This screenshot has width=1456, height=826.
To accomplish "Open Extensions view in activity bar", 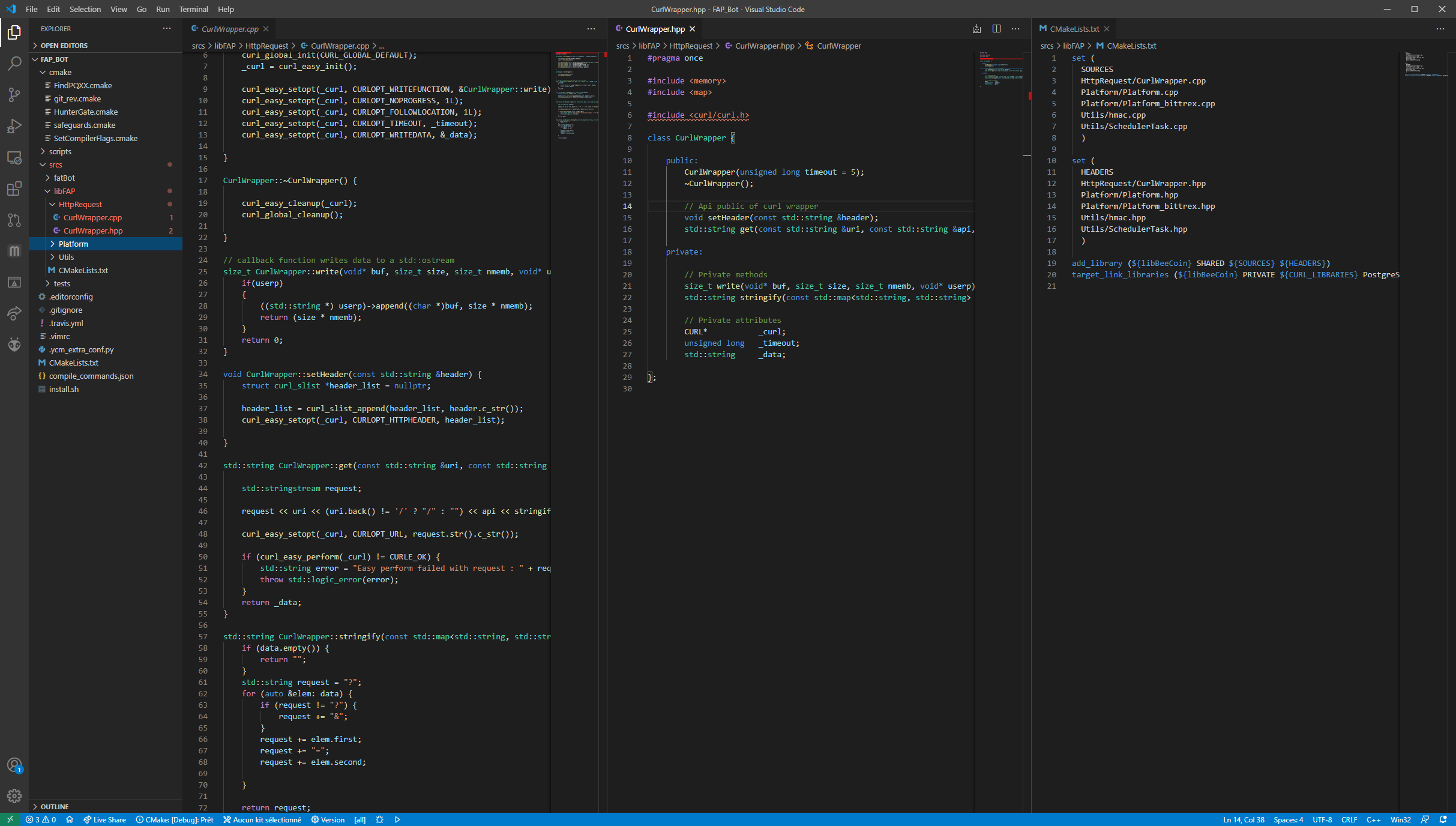I will [x=14, y=188].
